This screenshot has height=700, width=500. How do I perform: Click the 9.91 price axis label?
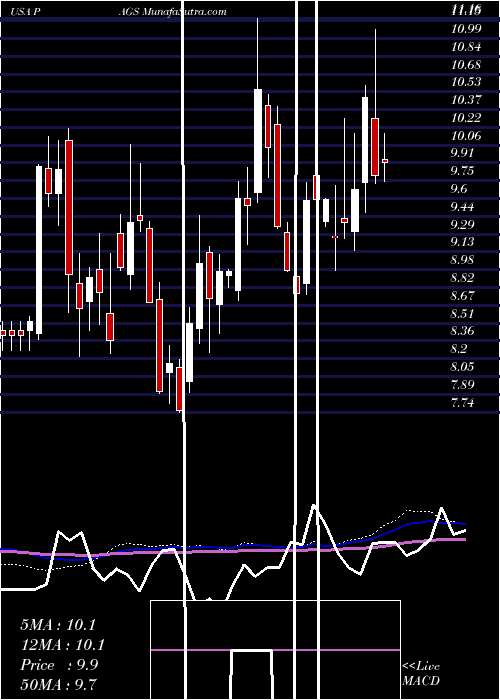point(462,153)
